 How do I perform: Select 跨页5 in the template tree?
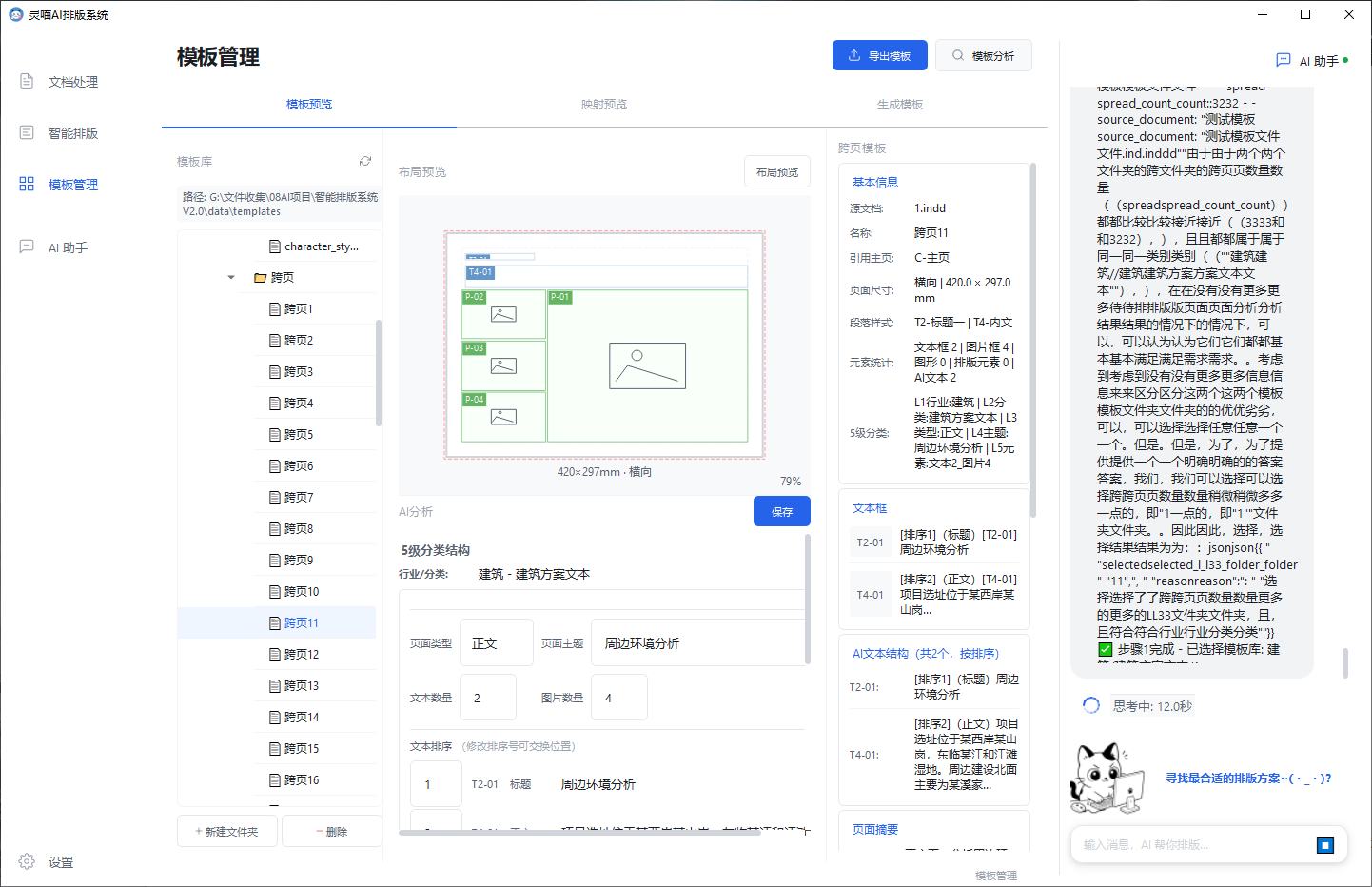click(298, 435)
